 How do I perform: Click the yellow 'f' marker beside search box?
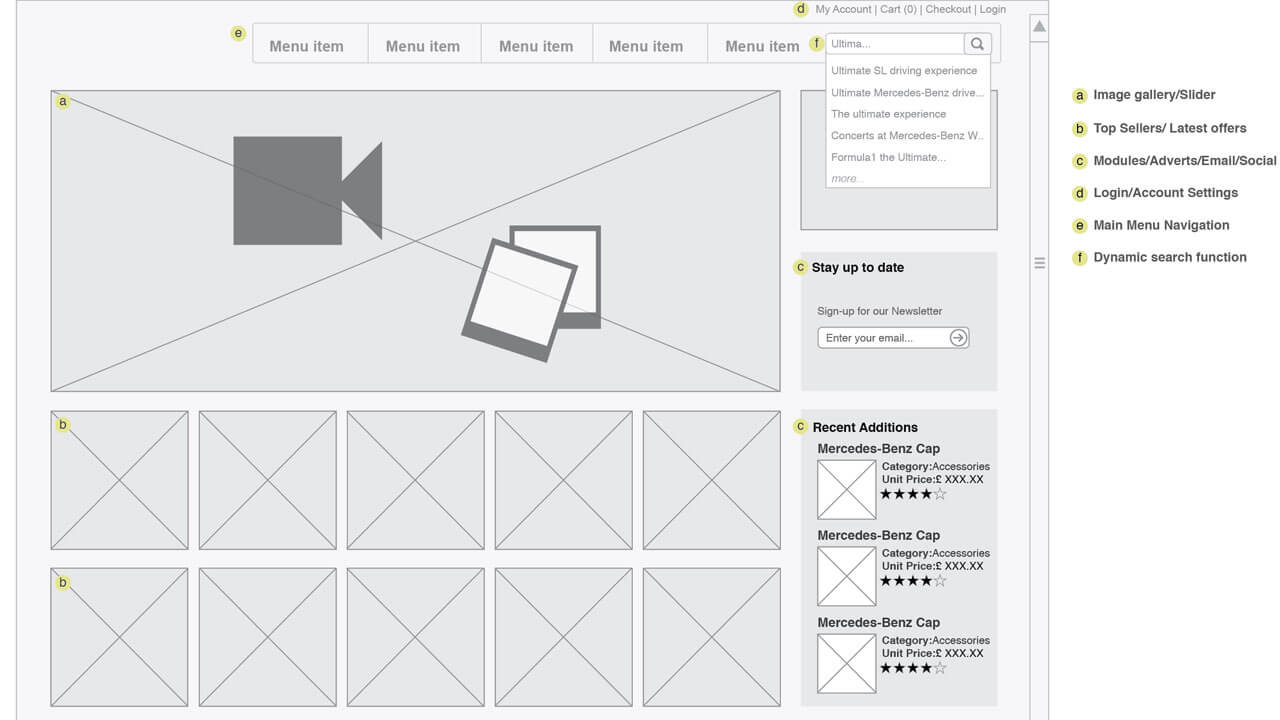[817, 44]
